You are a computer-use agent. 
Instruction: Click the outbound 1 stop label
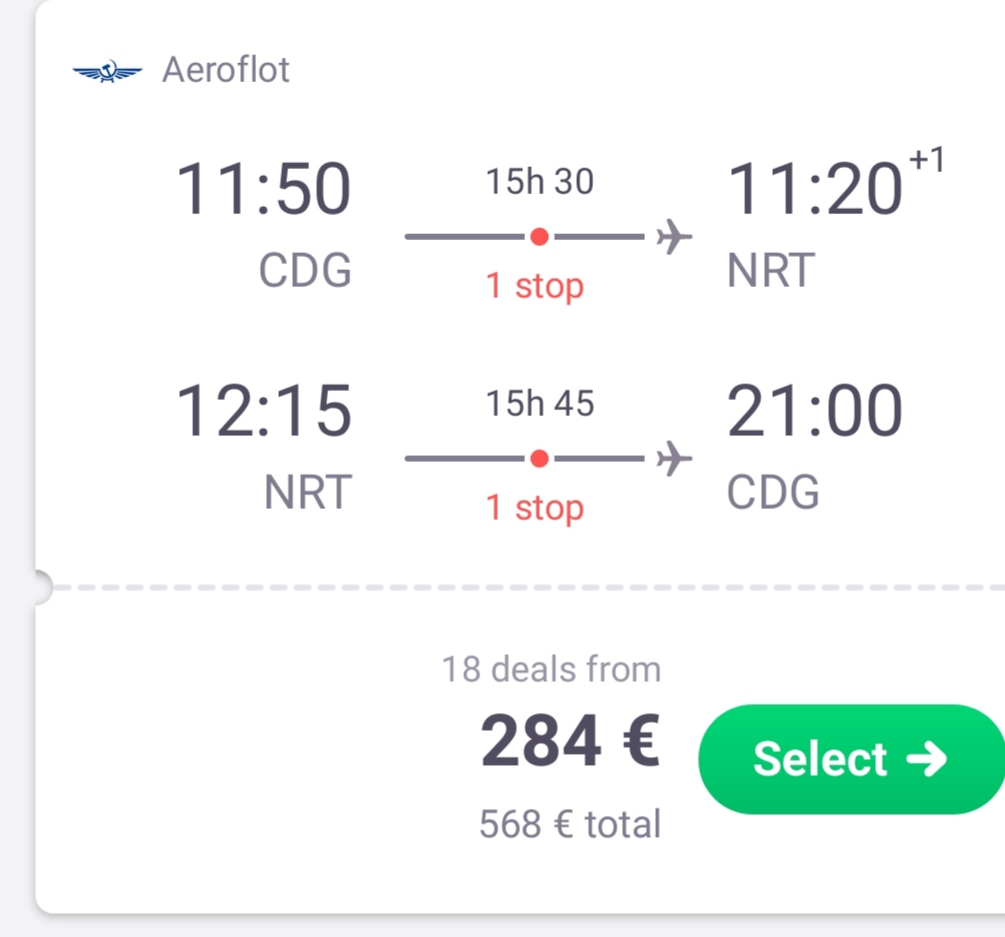(535, 286)
